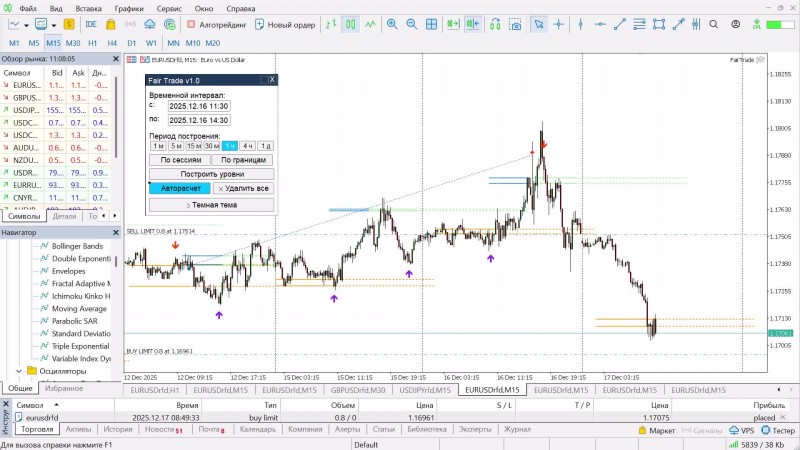Select the H4 timeframe
The width and height of the screenshot is (800, 450).
(112, 43)
